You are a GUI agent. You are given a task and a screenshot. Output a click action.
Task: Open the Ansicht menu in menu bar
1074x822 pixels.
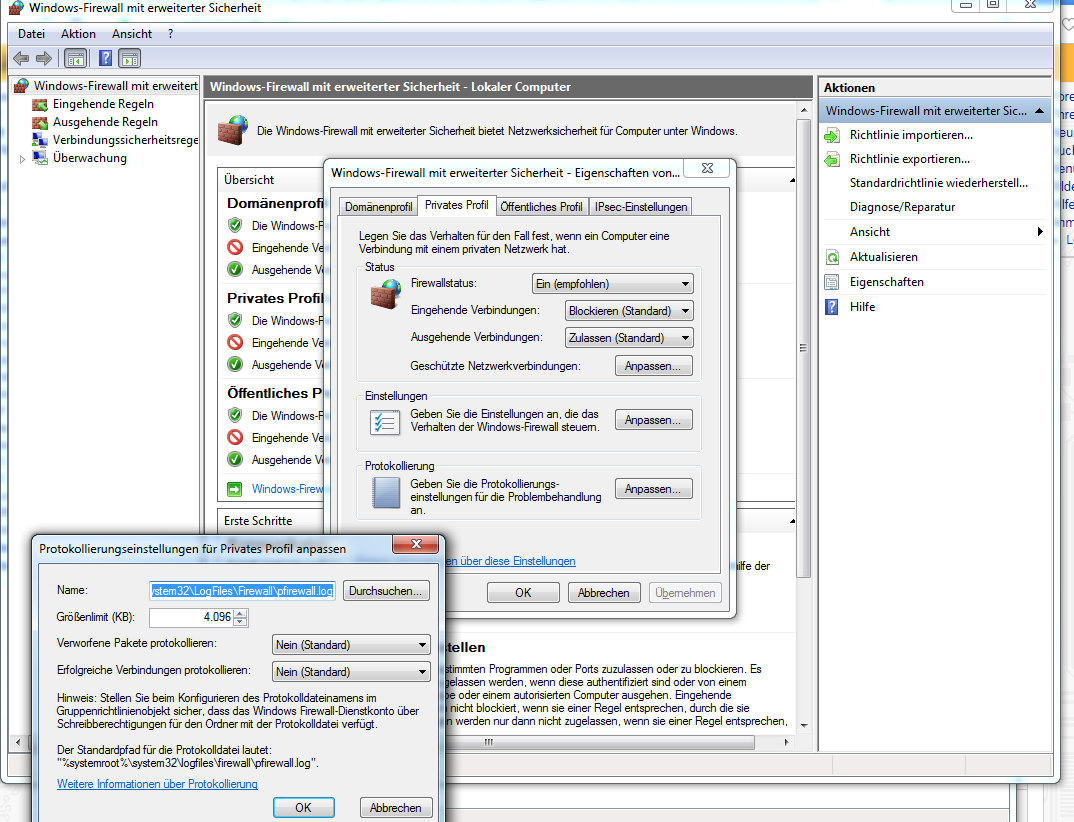(x=132, y=34)
